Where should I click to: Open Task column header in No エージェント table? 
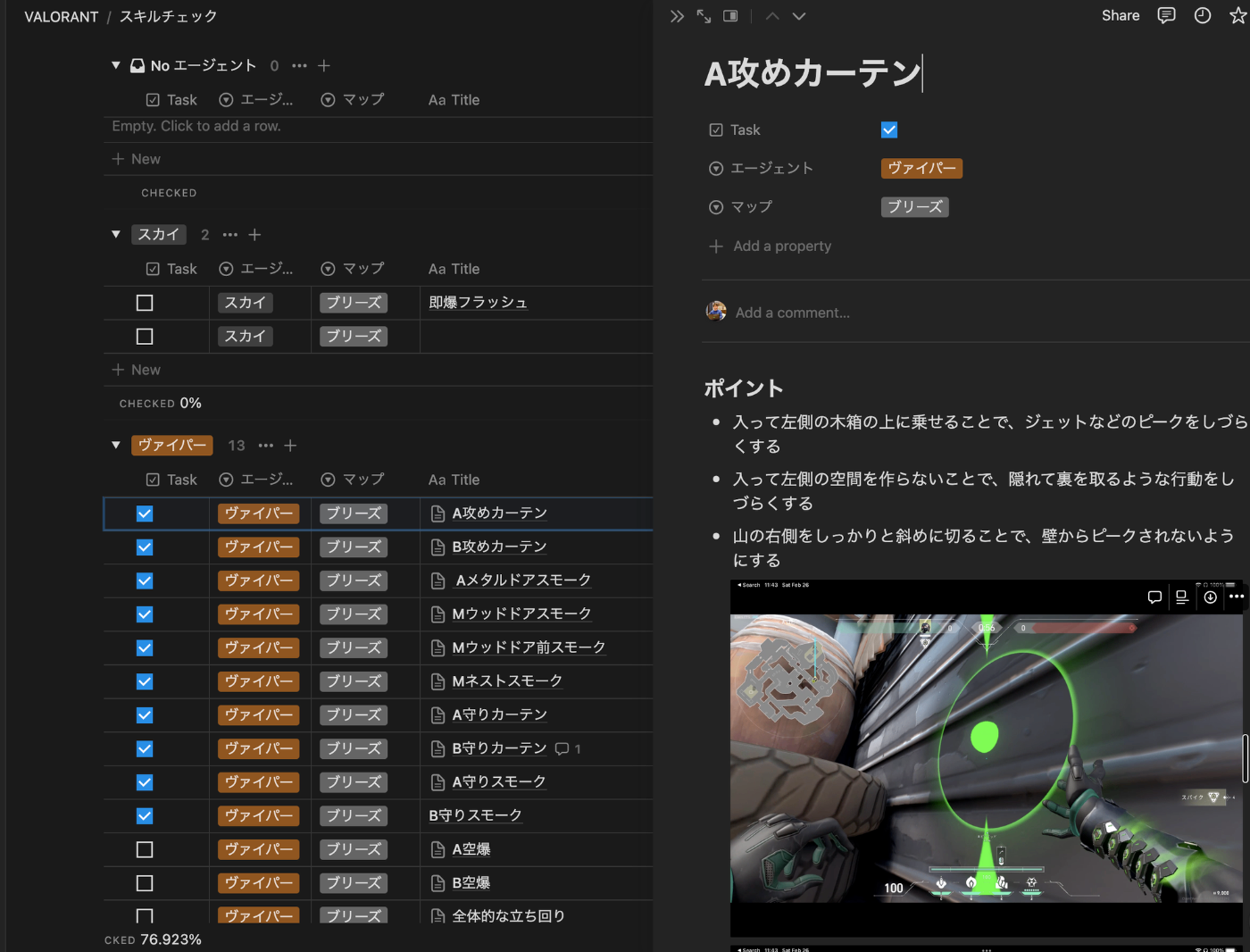coord(171,100)
